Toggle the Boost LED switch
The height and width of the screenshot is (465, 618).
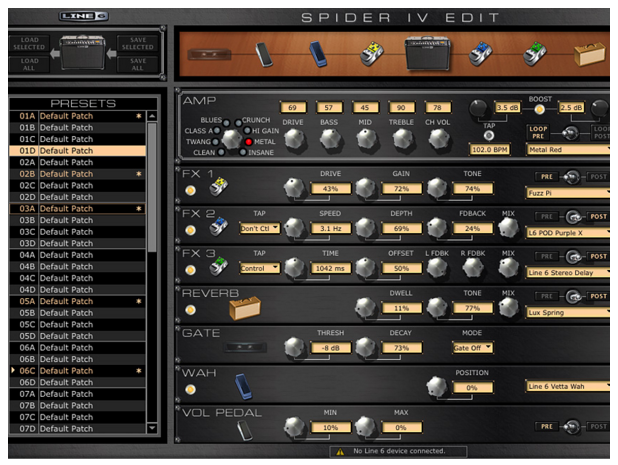coord(539,109)
